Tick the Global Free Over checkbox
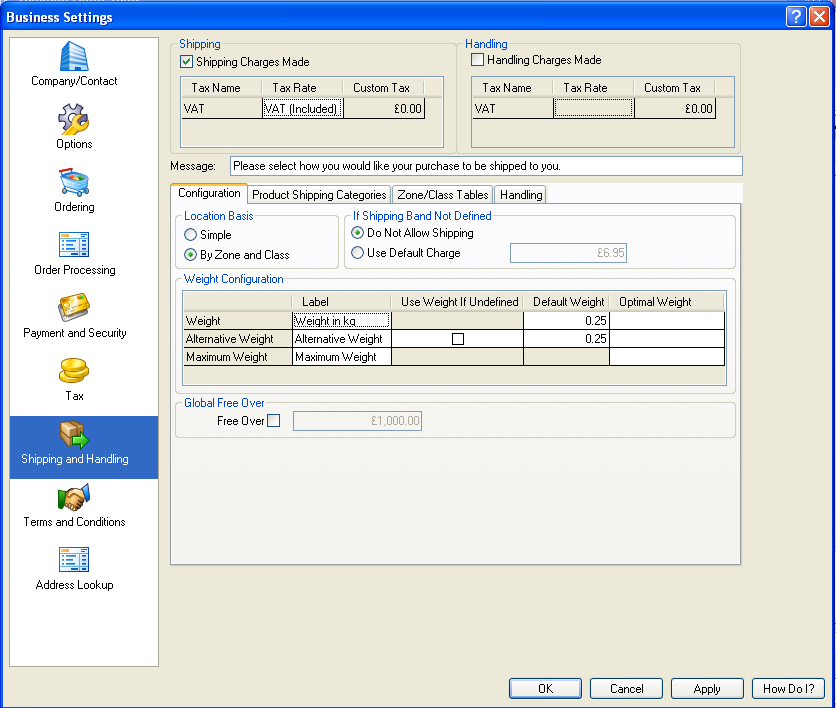This screenshot has width=836, height=708. point(274,421)
